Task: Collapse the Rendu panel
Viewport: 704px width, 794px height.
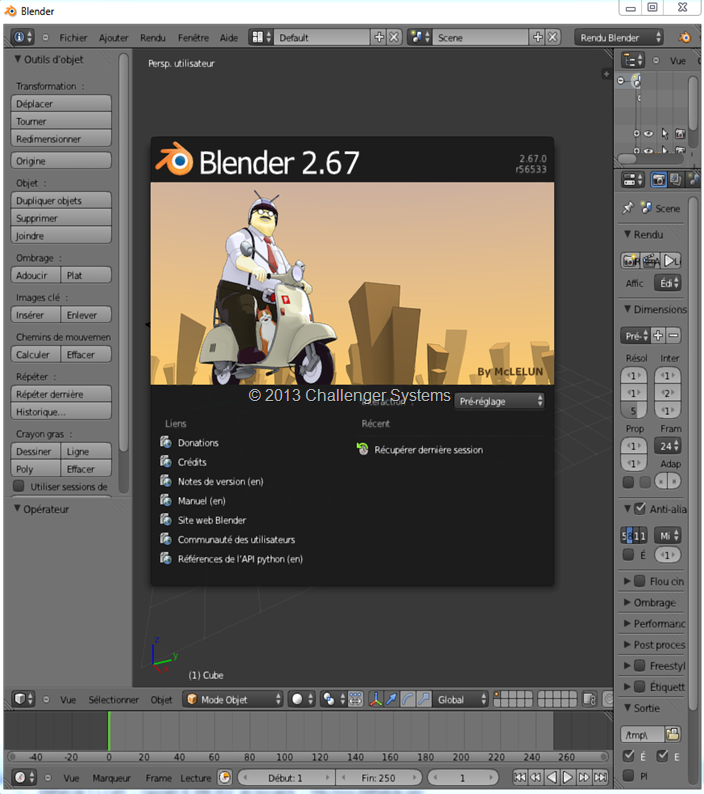Action: (x=628, y=234)
